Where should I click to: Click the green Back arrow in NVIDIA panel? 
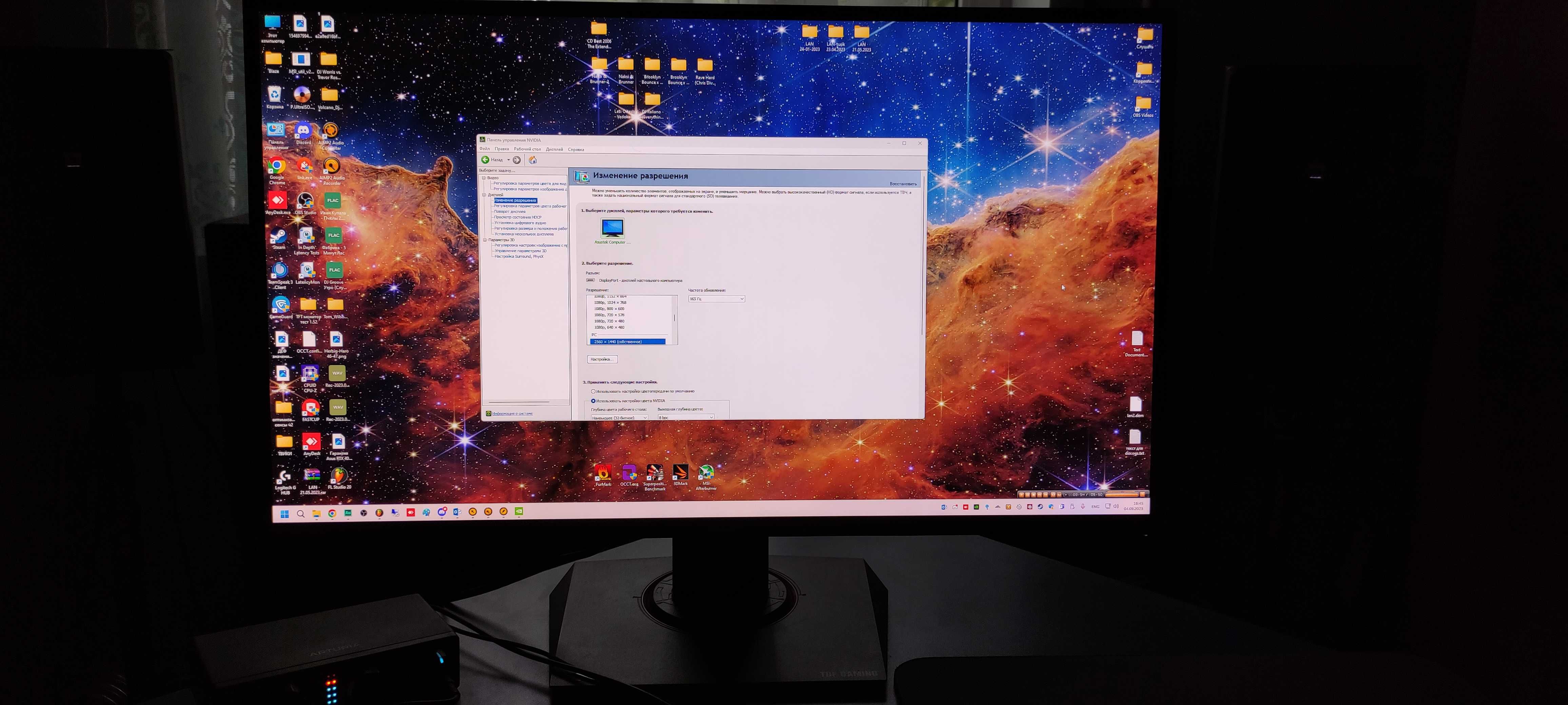485,159
